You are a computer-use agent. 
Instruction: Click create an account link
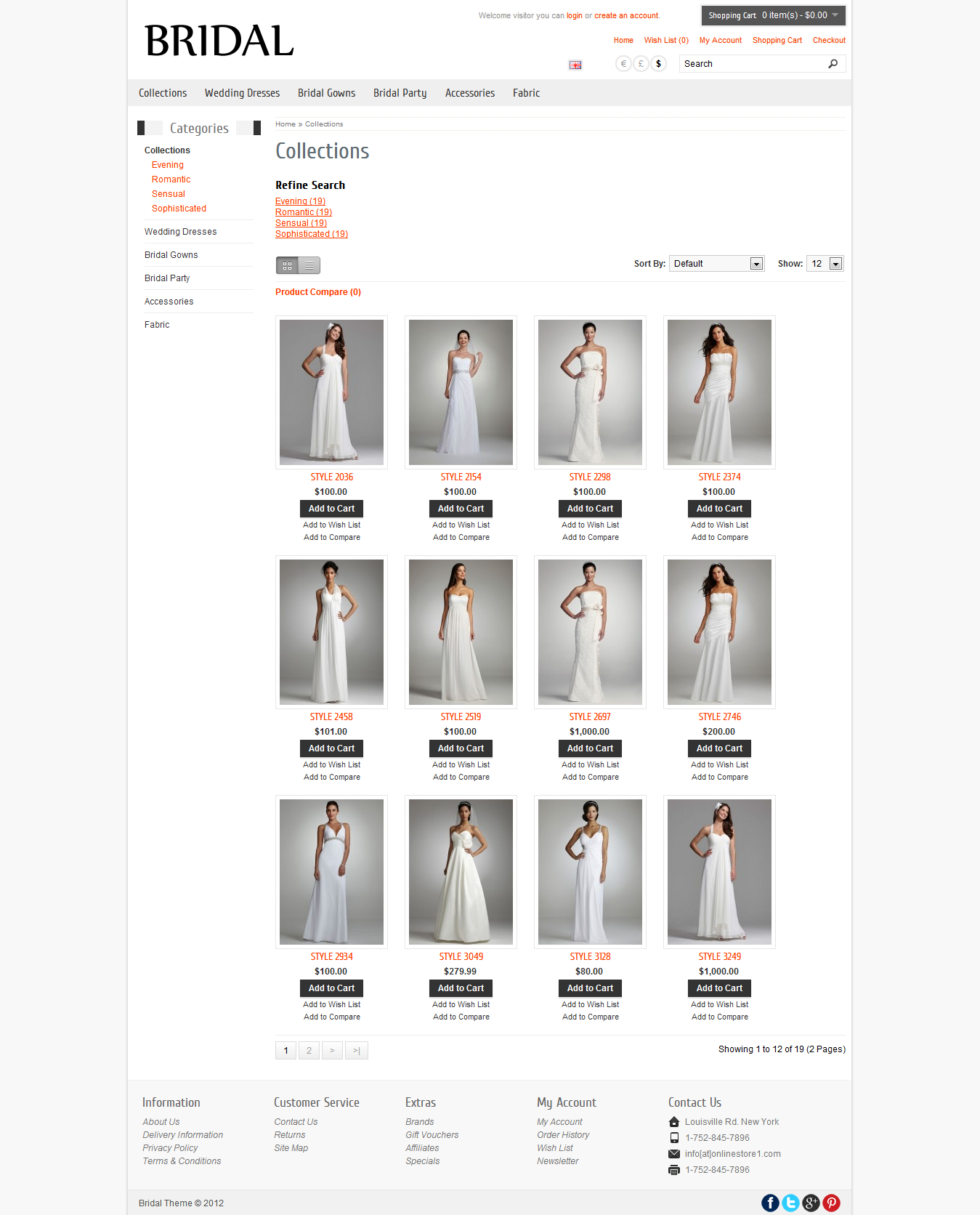click(626, 15)
